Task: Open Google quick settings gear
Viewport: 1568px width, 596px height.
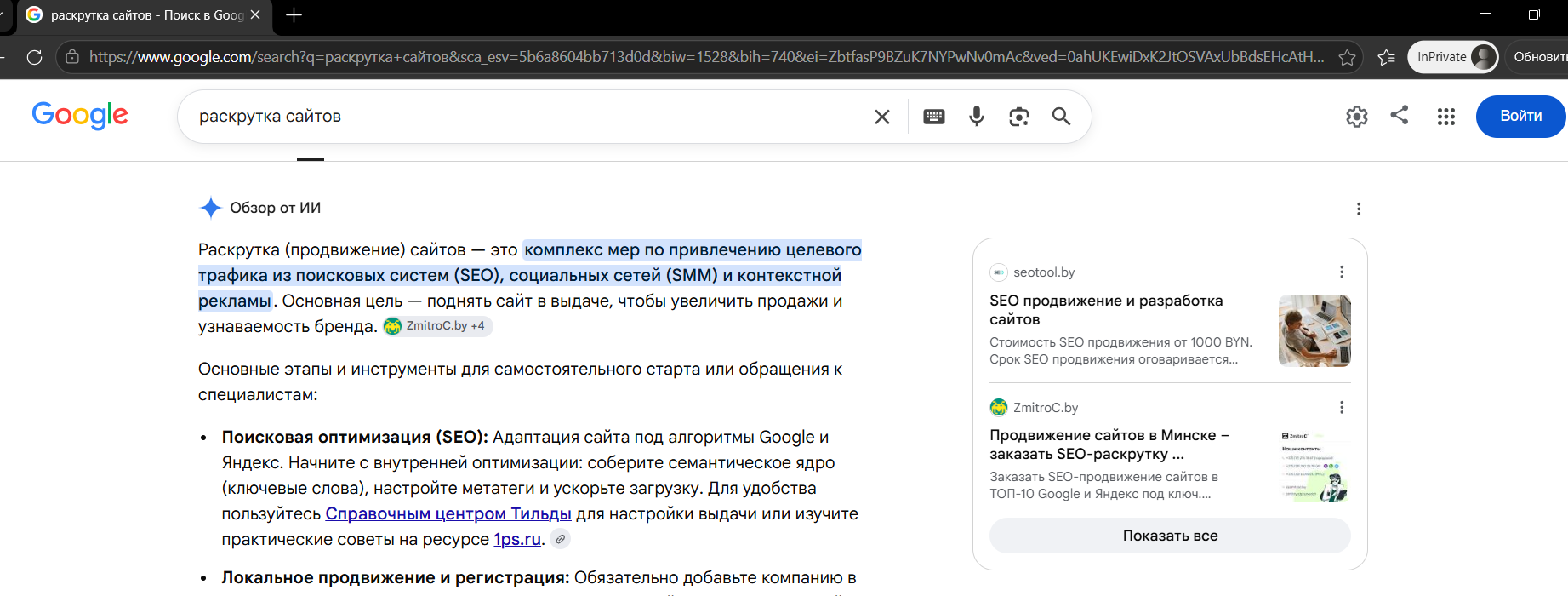Action: click(1357, 117)
